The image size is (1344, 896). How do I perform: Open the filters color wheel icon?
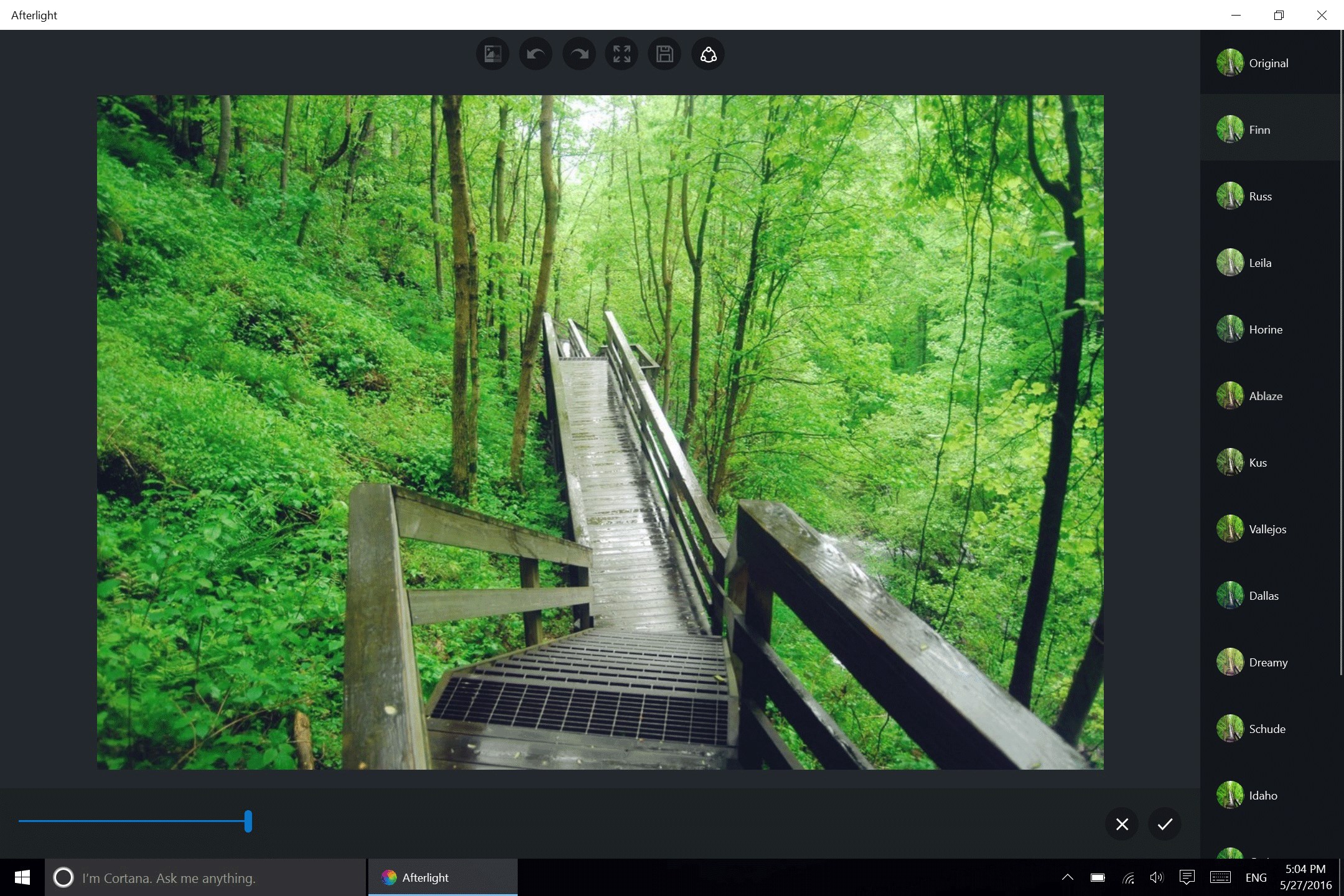pyautogui.click(x=707, y=54)
